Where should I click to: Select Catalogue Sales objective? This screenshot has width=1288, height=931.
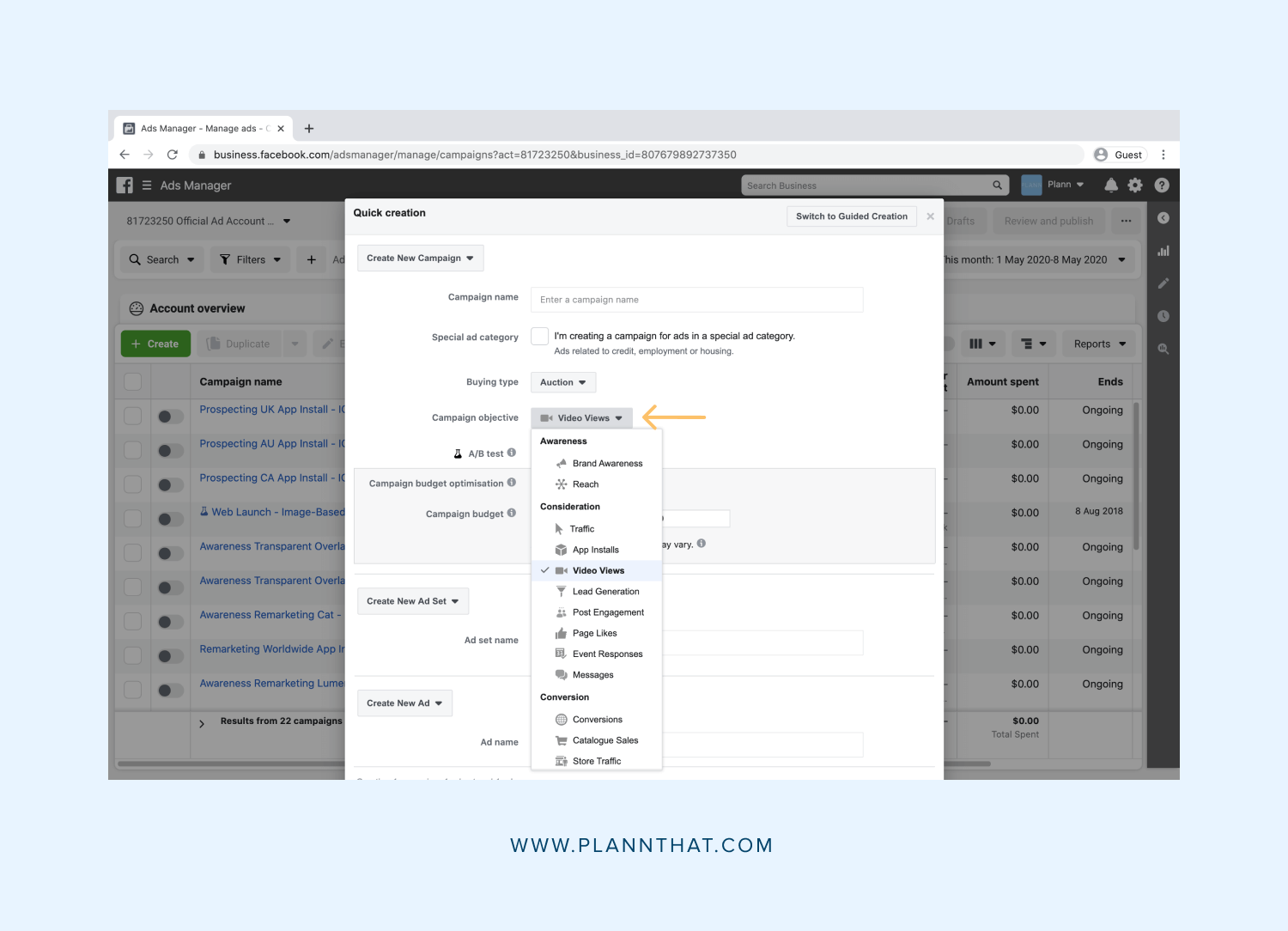[597, 740]
